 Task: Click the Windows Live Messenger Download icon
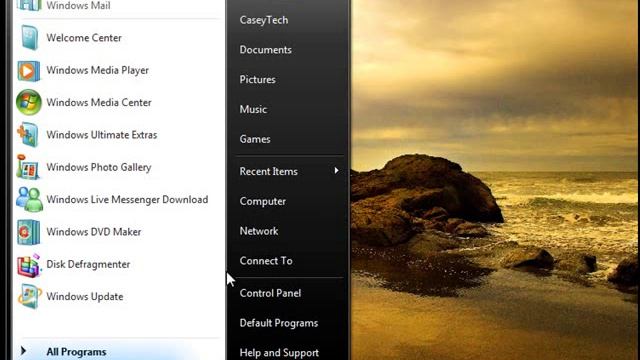click(x=29, y=199)
